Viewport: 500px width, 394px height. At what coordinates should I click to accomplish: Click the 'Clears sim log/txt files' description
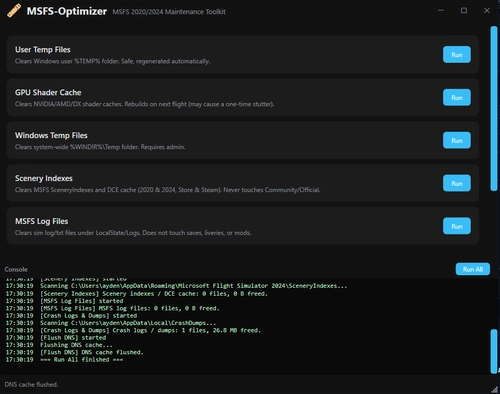(133, 233)
